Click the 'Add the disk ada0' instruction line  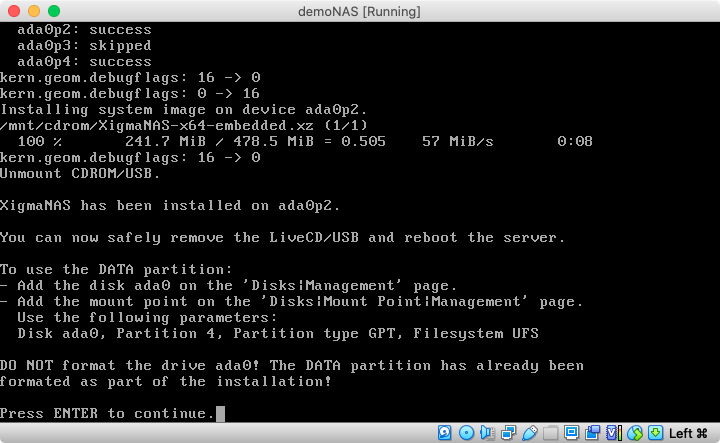229,286
